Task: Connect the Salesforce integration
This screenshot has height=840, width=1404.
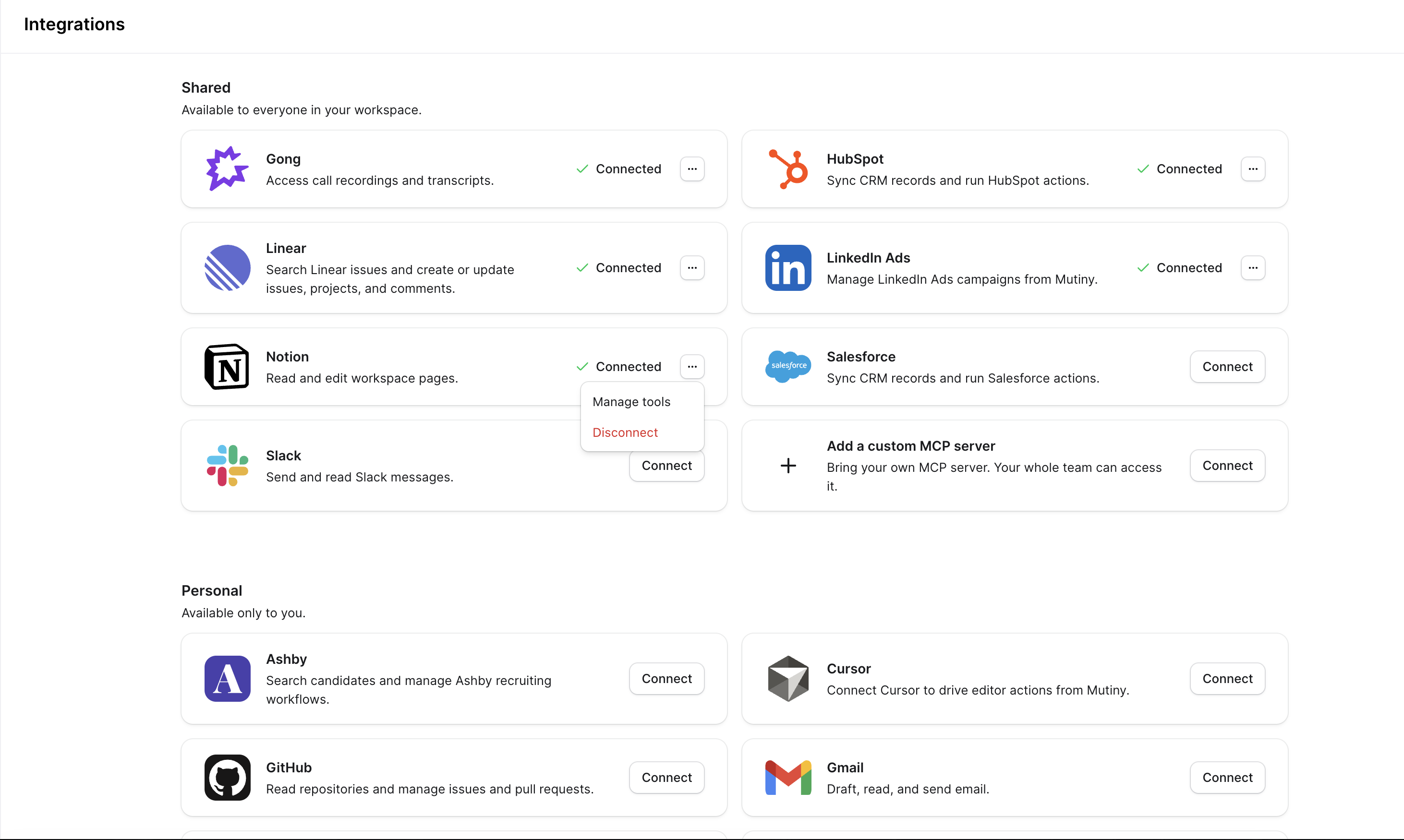Action: [1227, 367]
